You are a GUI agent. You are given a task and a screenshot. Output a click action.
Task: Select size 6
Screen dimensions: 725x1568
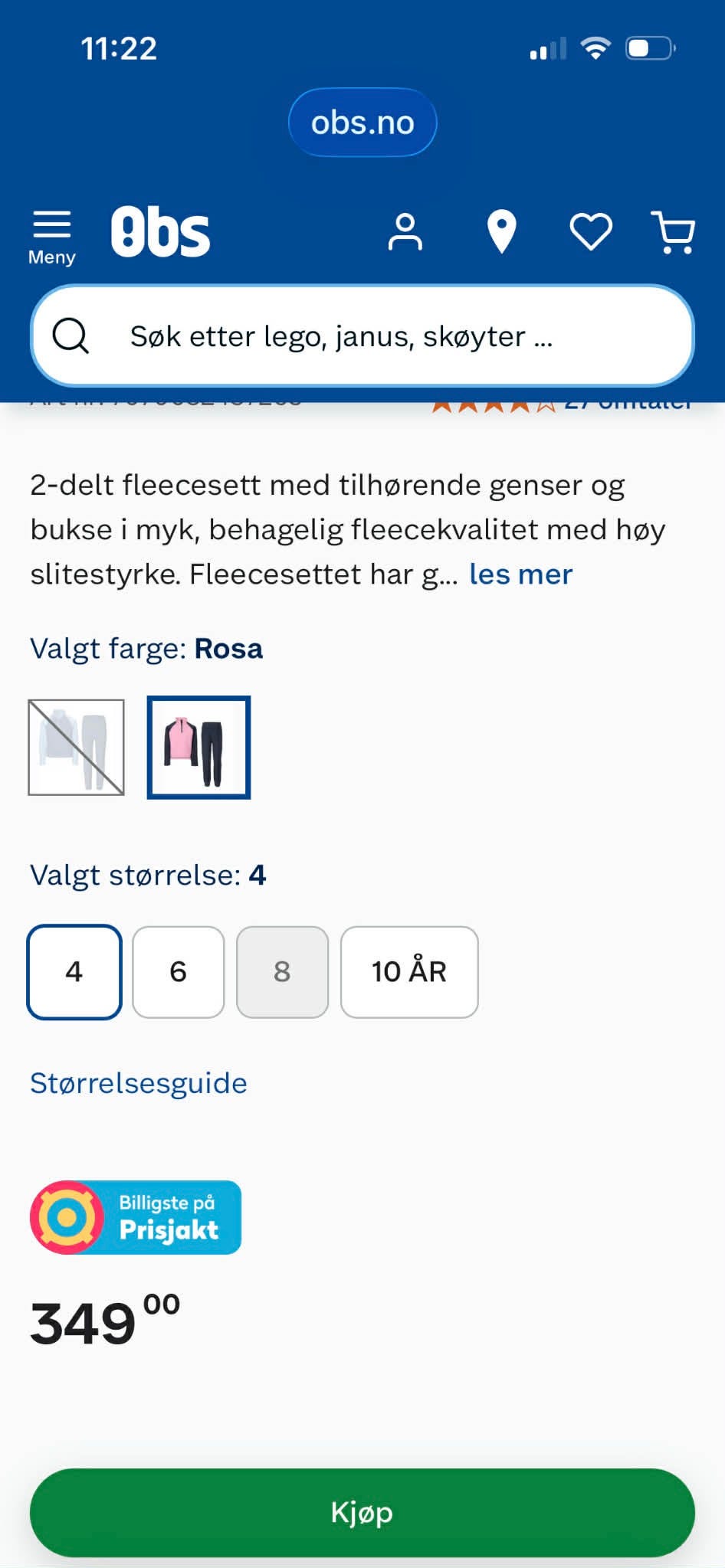click(179, 971)
